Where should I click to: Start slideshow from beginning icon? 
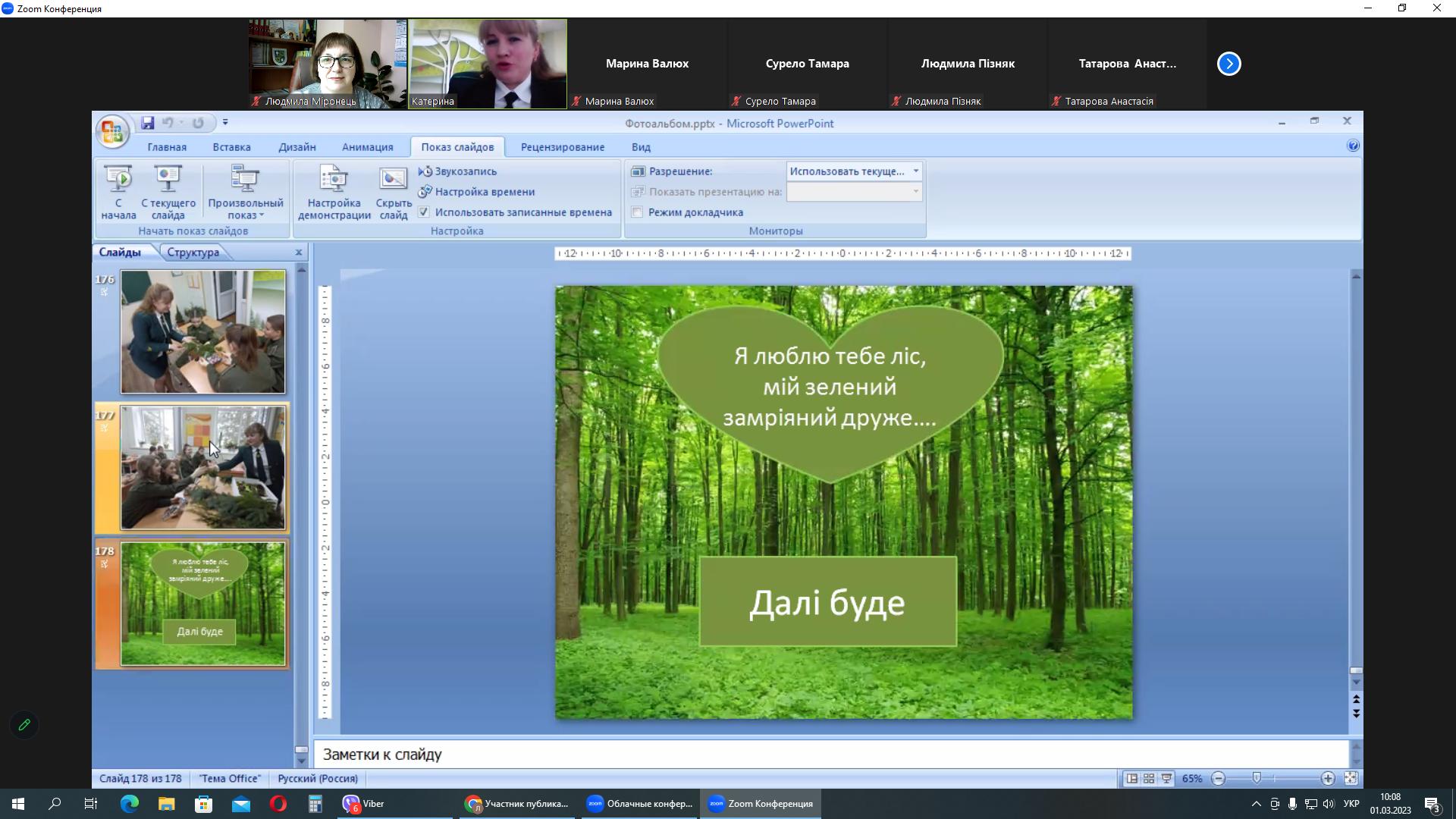tap(118, 180)
